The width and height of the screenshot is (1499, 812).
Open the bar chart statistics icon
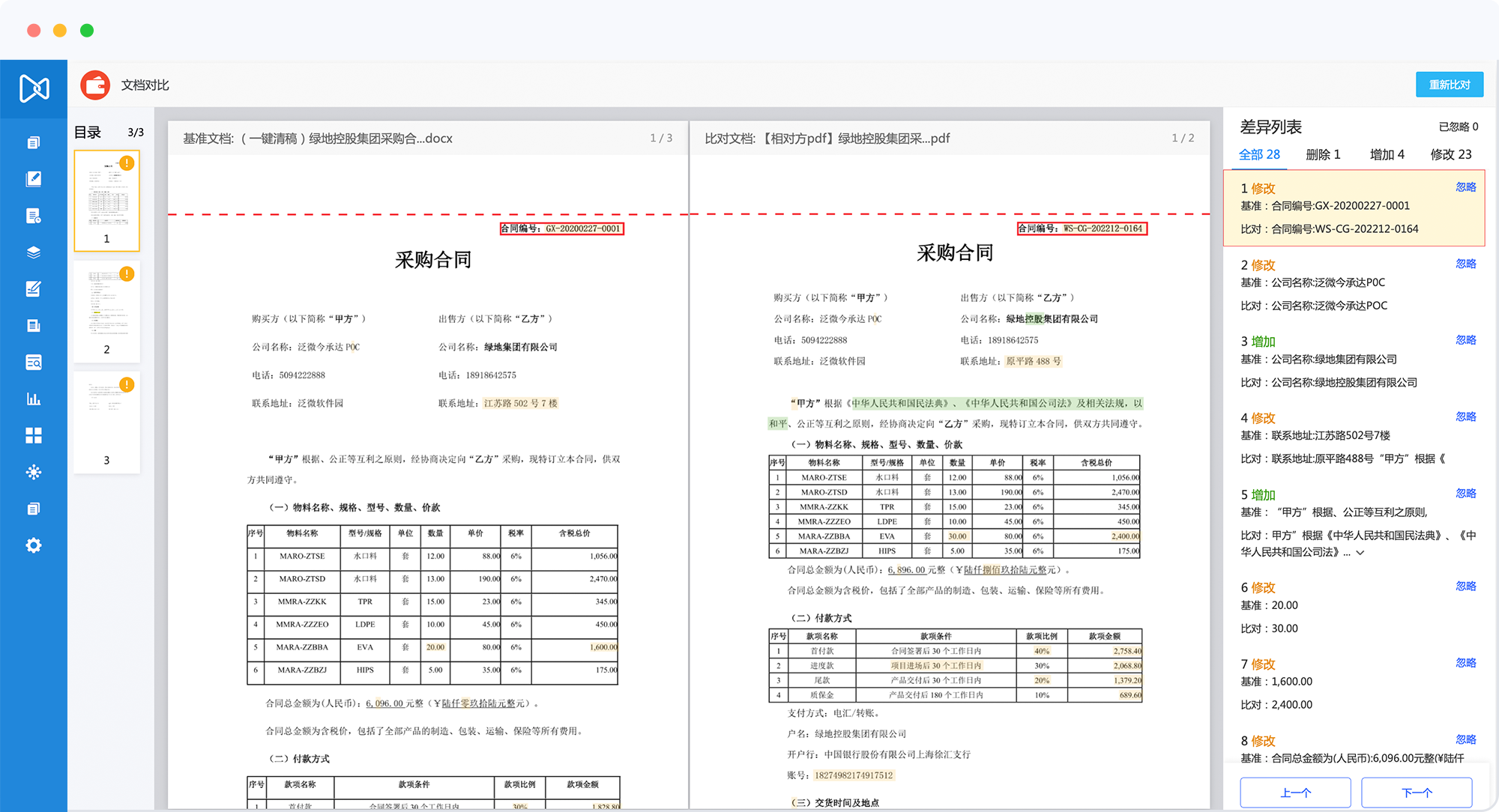(34, 399)
